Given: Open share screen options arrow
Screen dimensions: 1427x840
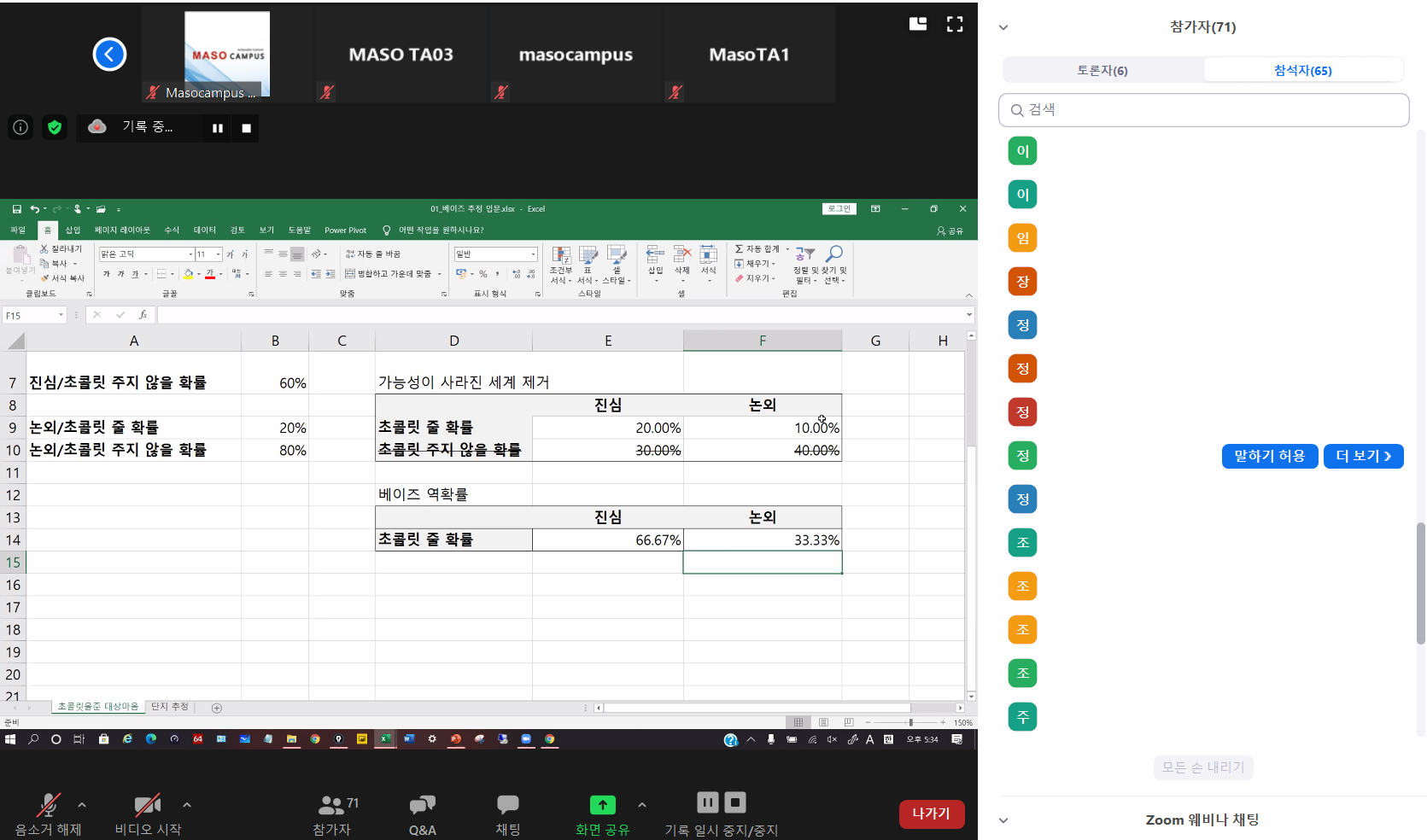Looking at the screenshot, I should 642,804.
